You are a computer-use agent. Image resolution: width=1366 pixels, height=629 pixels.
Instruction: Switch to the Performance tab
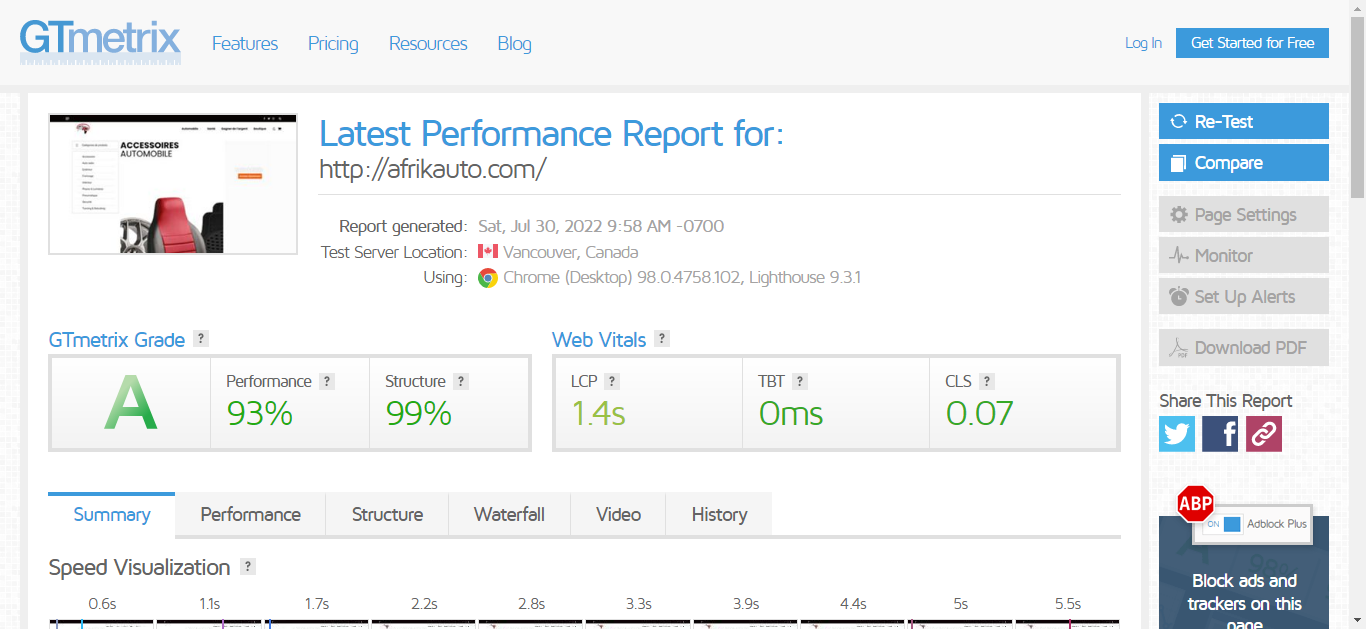[x=251, y=514]
